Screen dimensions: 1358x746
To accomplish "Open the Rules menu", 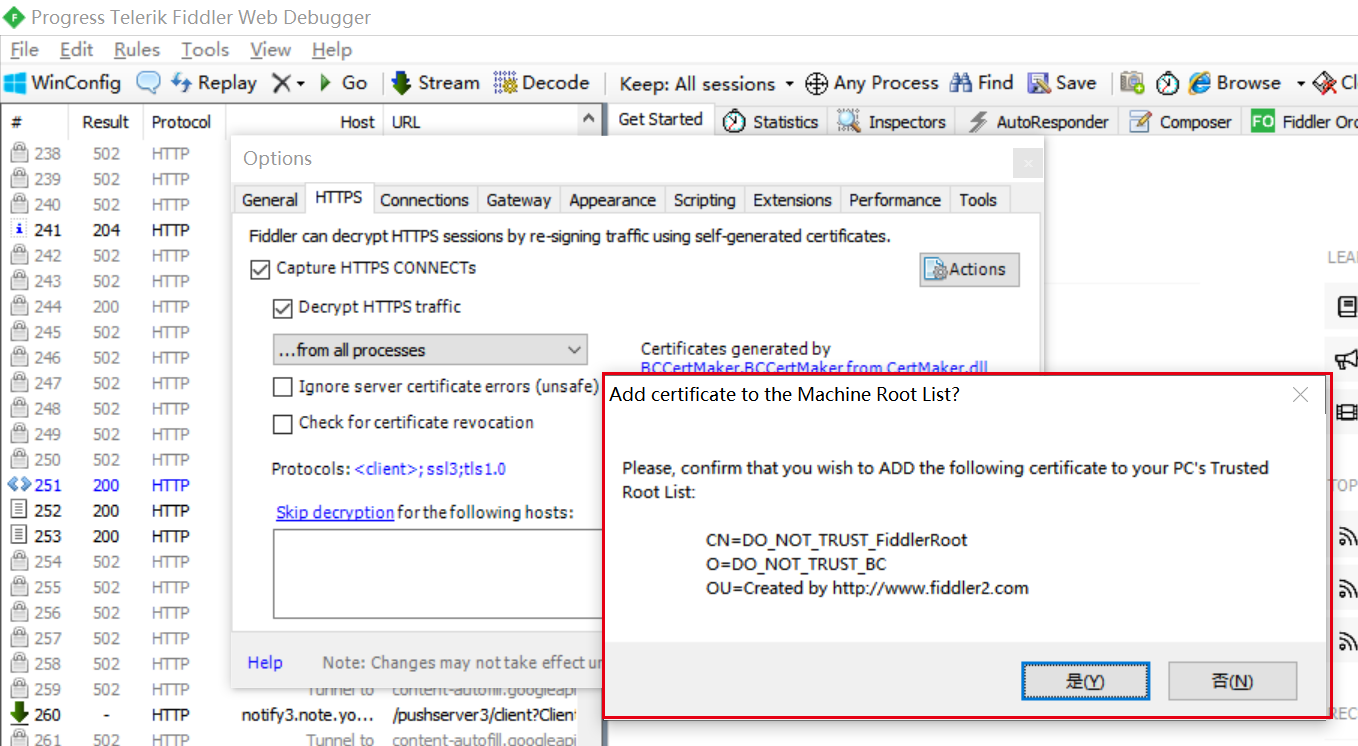I will (137, 49).
